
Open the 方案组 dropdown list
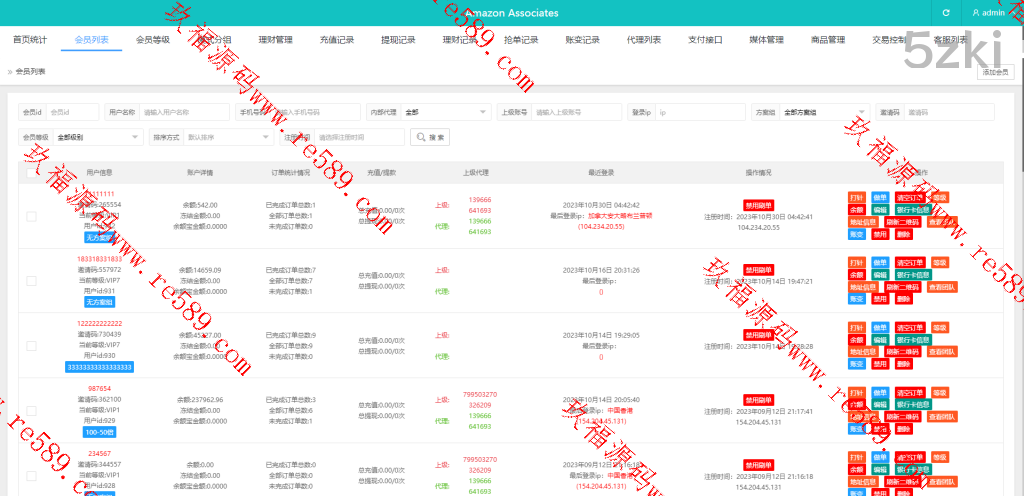click(824, 112)
